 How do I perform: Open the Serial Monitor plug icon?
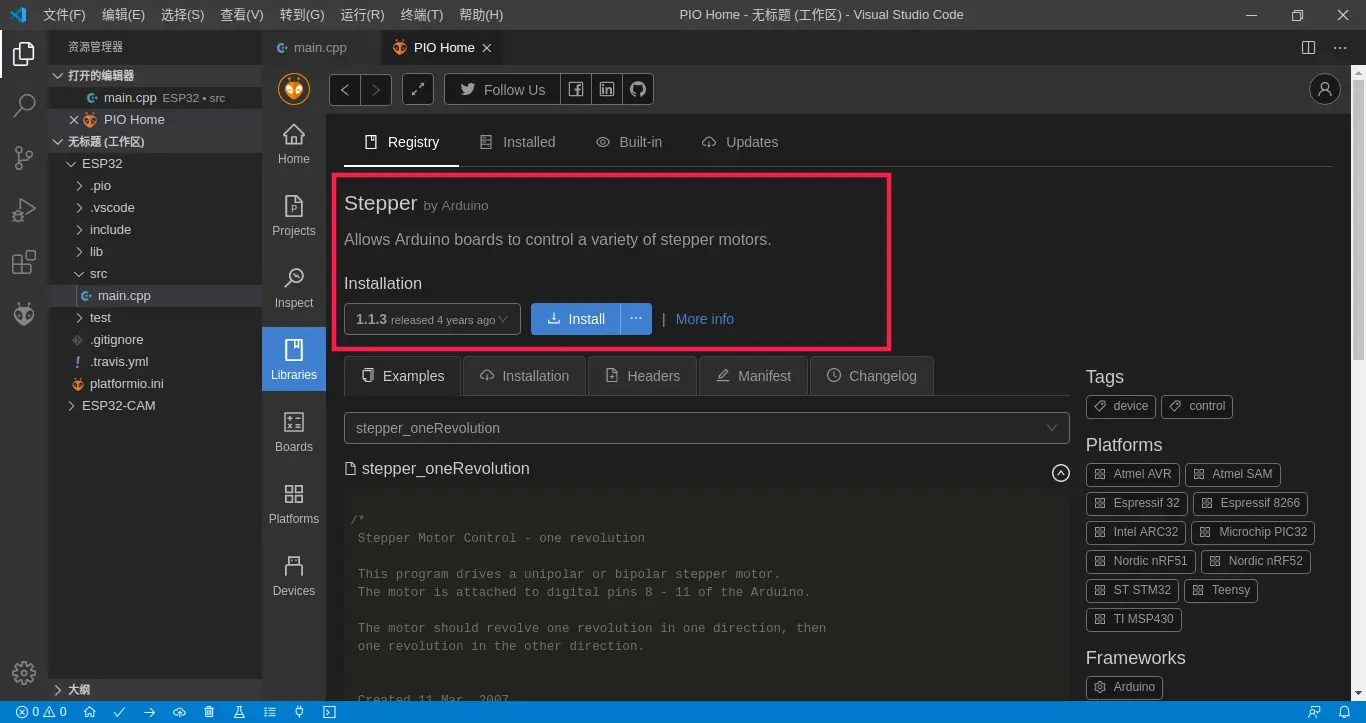(x=299, y=712)
